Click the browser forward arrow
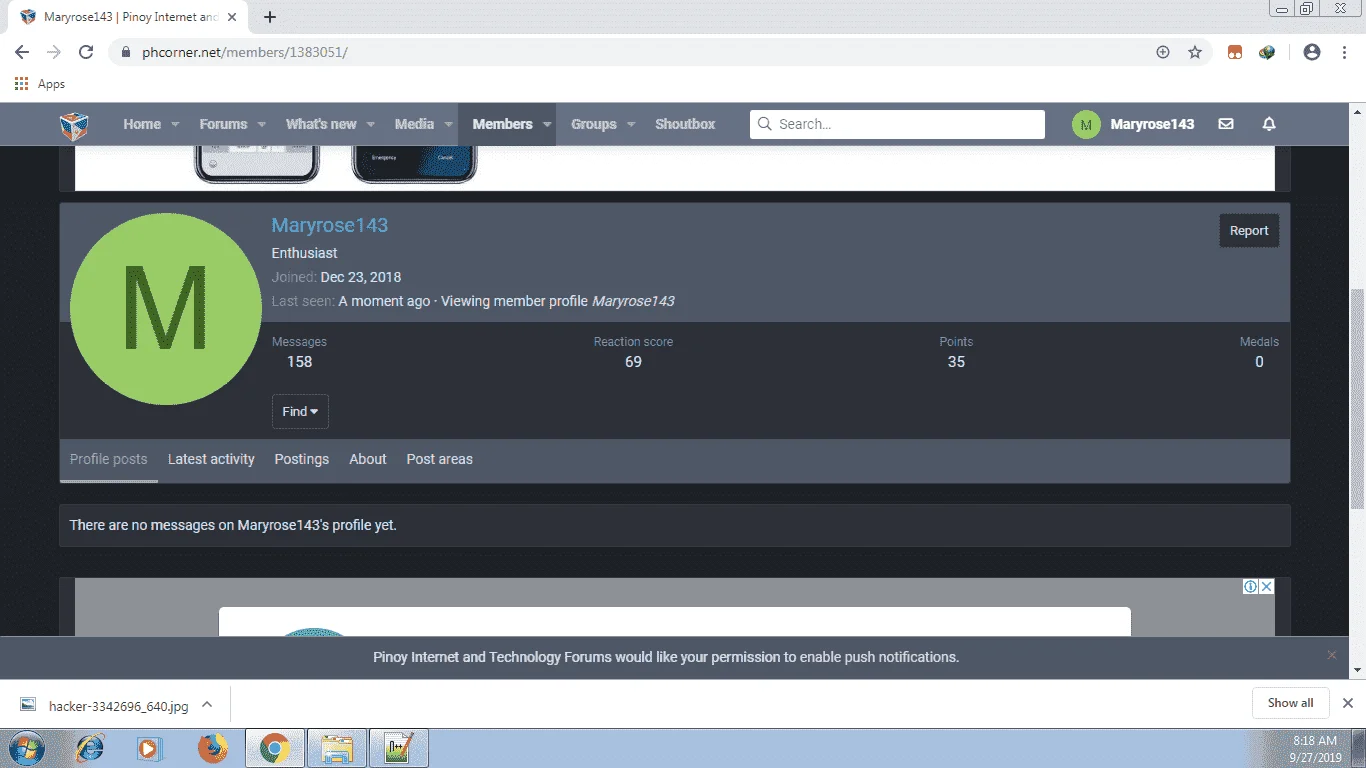Screen dimensions: 1366x768 click(x=54, y=52)
